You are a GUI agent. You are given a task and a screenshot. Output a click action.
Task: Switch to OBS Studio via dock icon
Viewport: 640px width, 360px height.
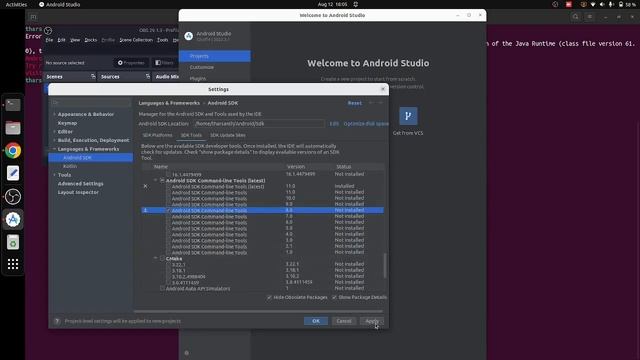(x=13, y=197)
